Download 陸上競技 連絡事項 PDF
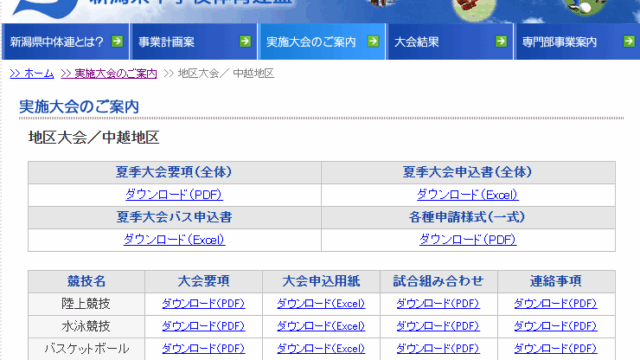The height and width of the screenshot is (360, 640). (556, 304)
